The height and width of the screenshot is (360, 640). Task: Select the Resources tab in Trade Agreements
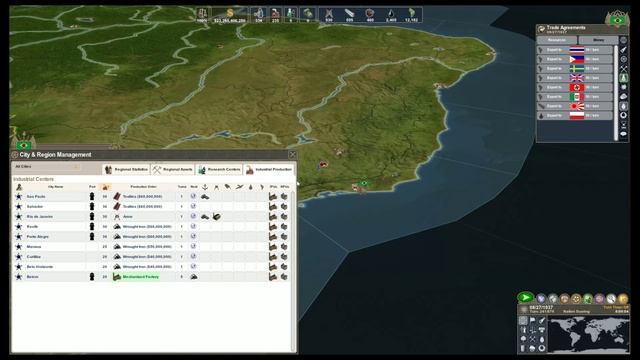click(557, 40)
